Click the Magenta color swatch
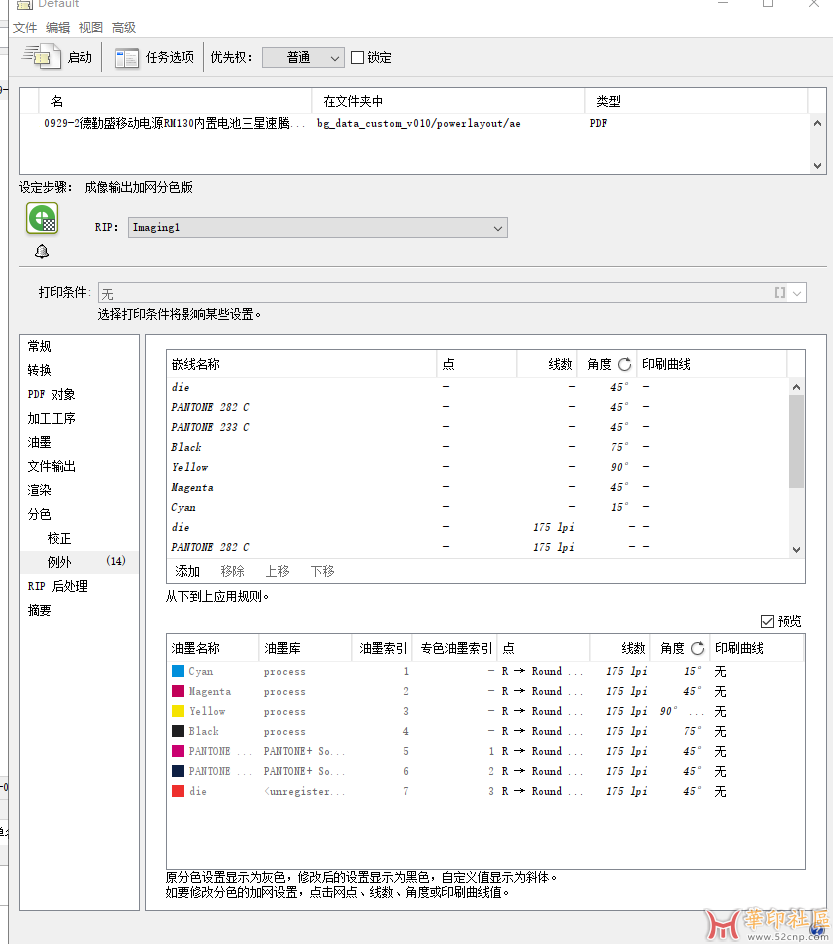This screenshot has width=833, height=944. coord(178,691)
